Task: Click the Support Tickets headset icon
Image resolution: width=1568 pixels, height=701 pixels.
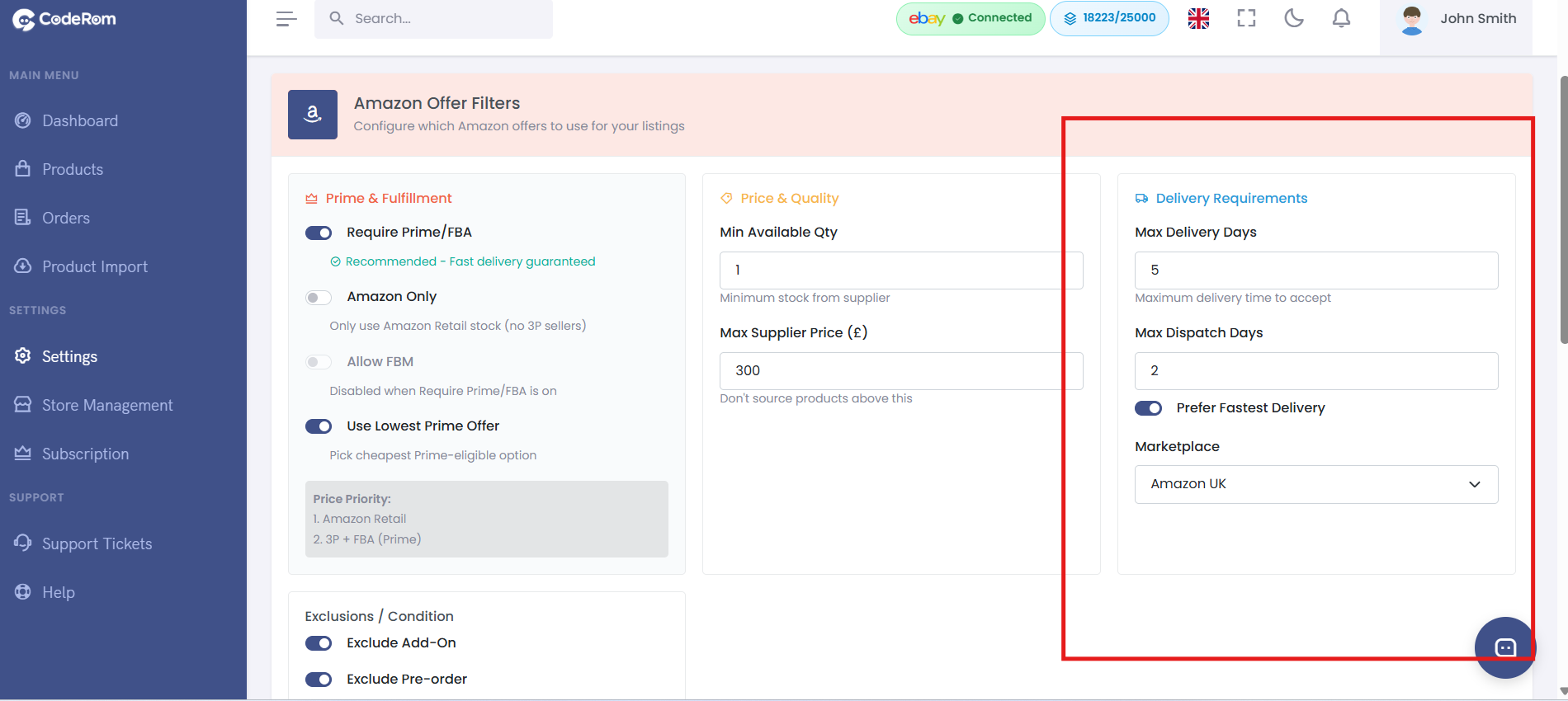Action: coord(23,543)
